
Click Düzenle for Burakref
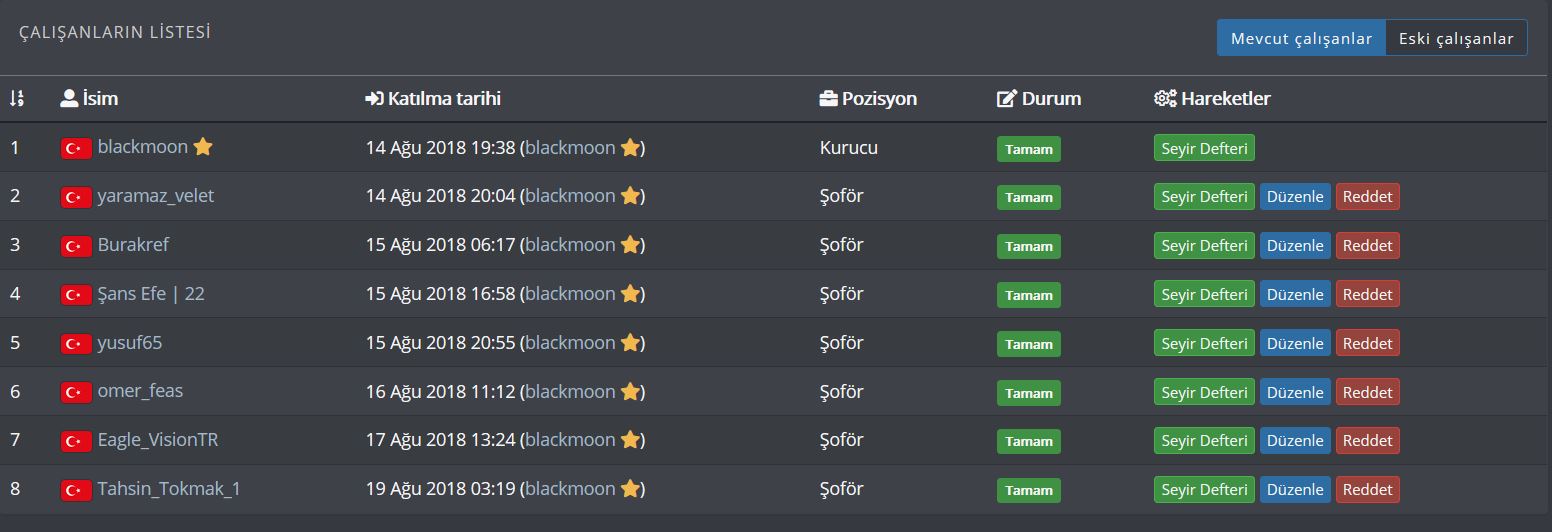coord(1295,246)
